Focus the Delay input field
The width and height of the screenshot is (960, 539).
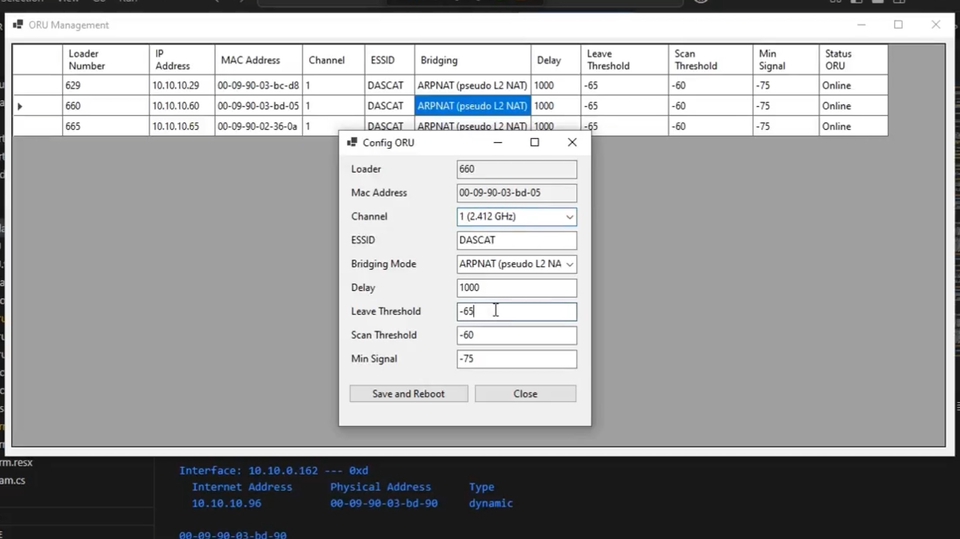(x=516, y=288)
